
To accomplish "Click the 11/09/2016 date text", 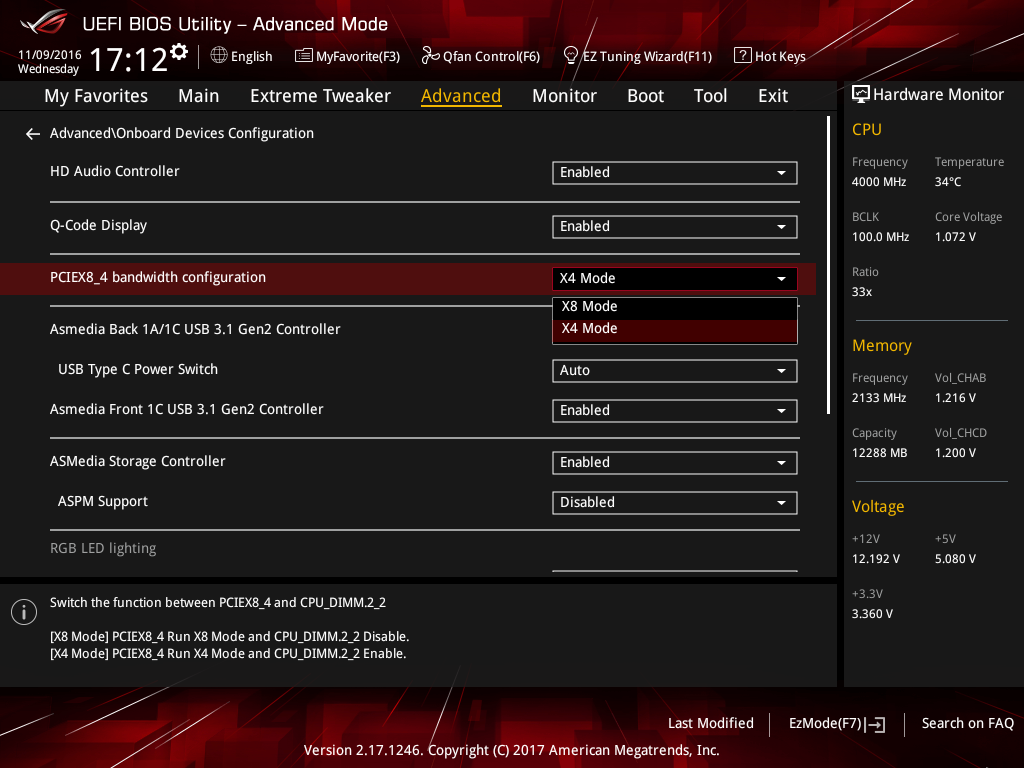I will pos(50,55).
